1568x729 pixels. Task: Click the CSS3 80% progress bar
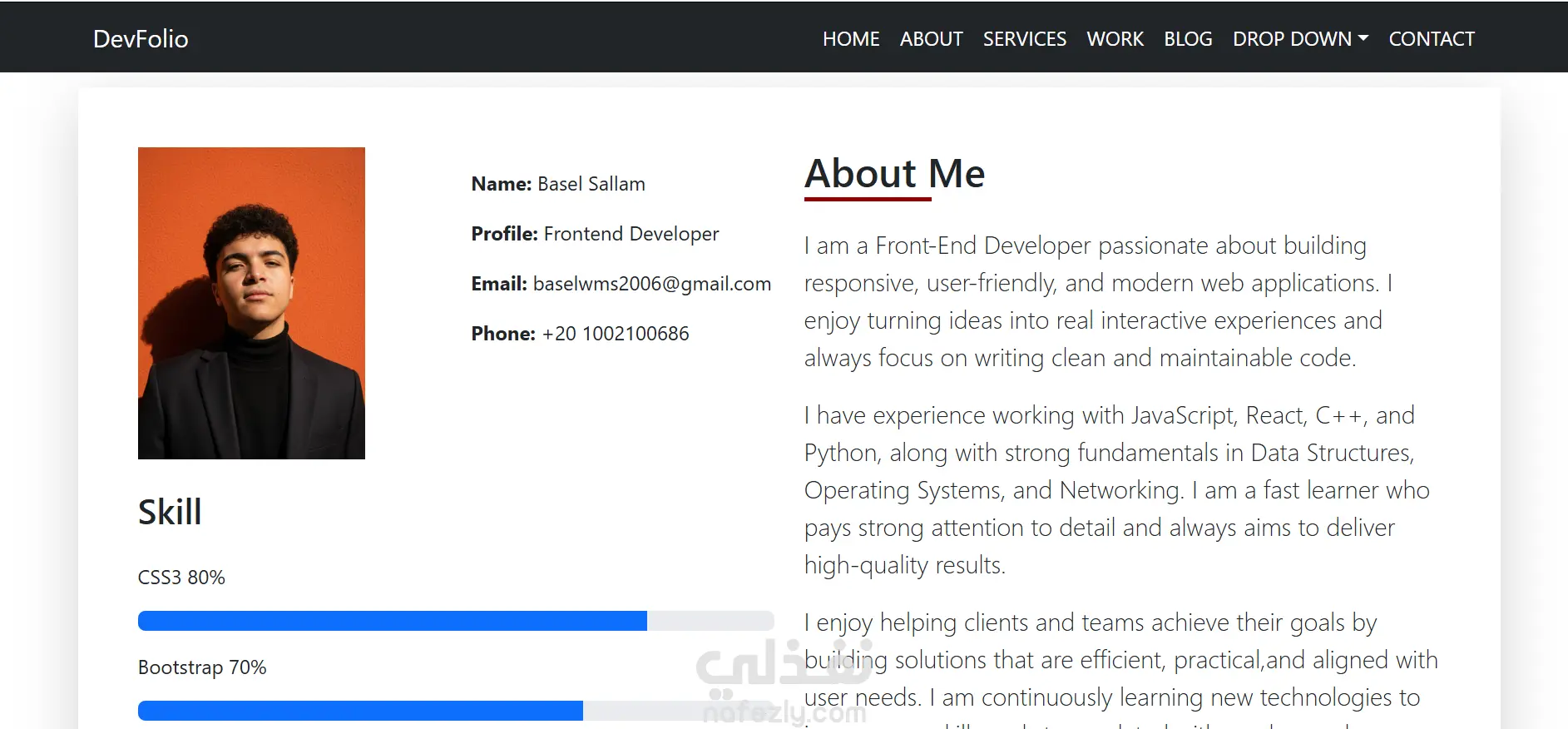tap(456, 621)
